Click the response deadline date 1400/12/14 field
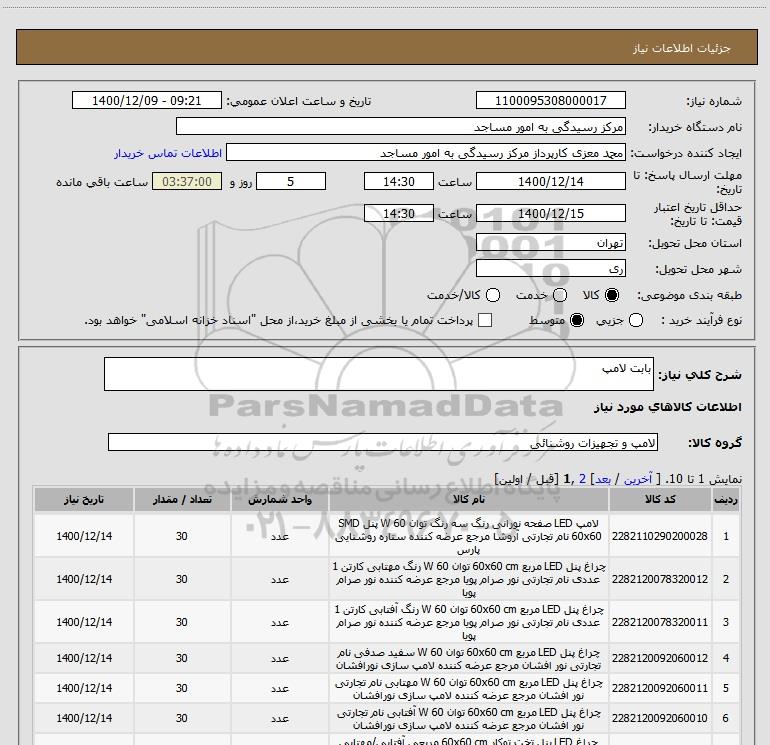 (550, 181)
